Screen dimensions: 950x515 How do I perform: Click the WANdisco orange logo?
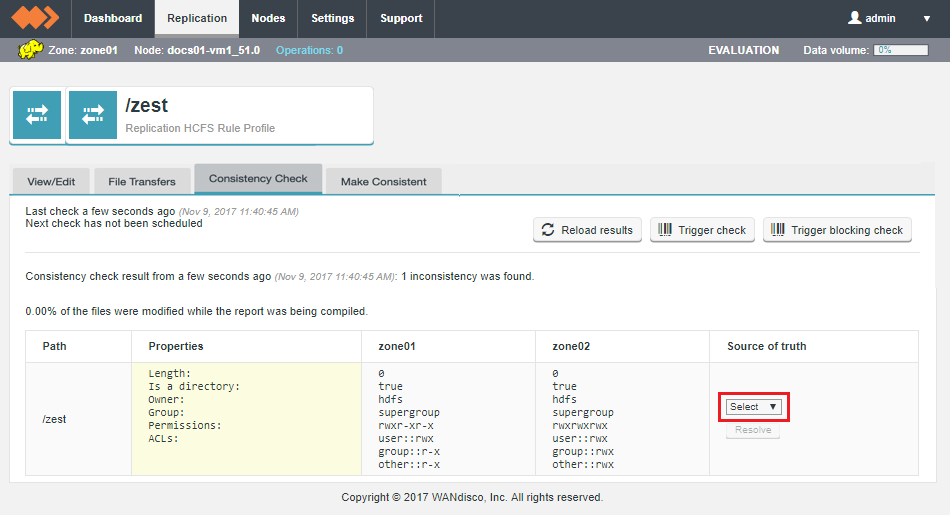(x=35, y=18)
